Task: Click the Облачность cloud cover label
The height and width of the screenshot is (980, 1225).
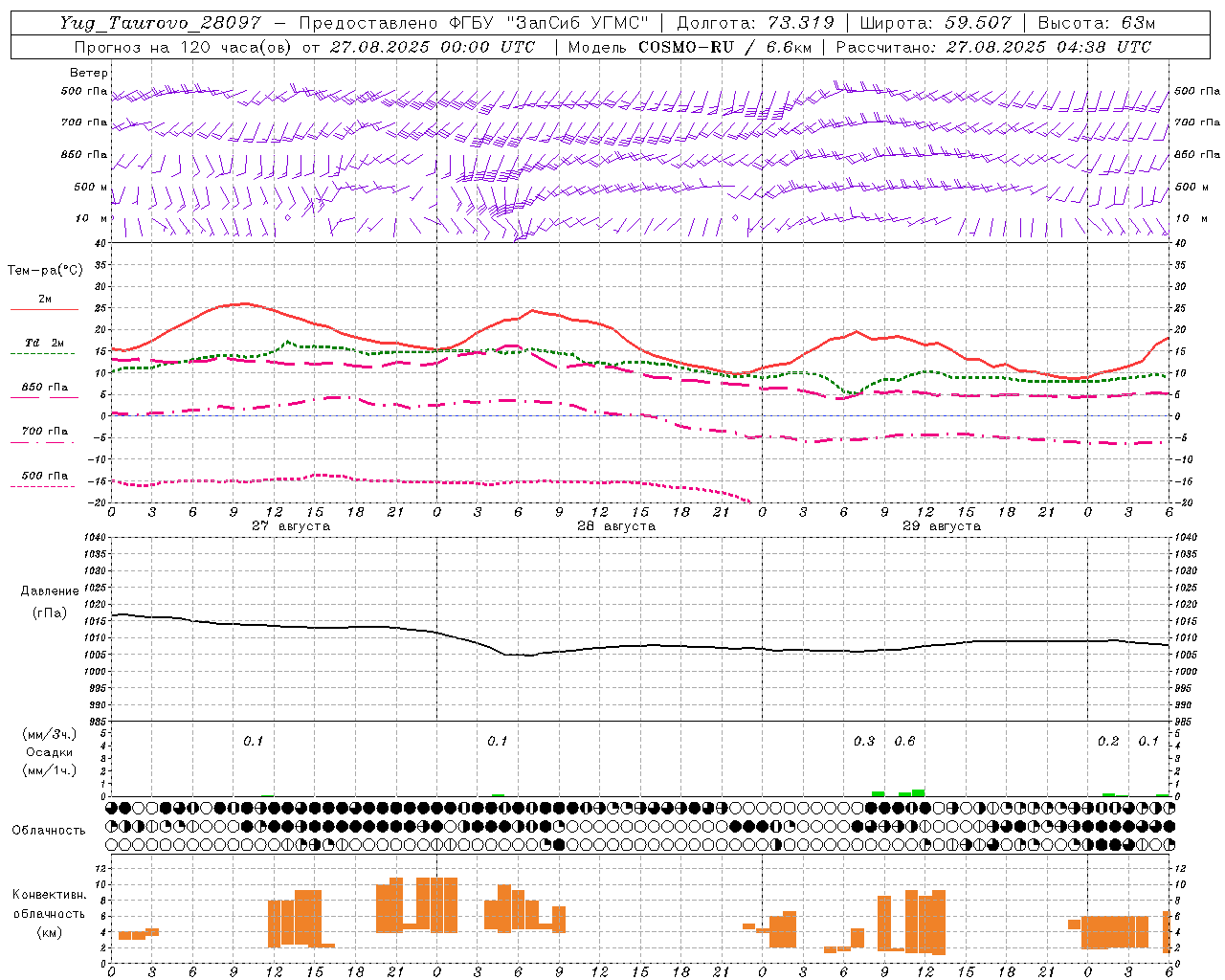Action: point(49,830)
